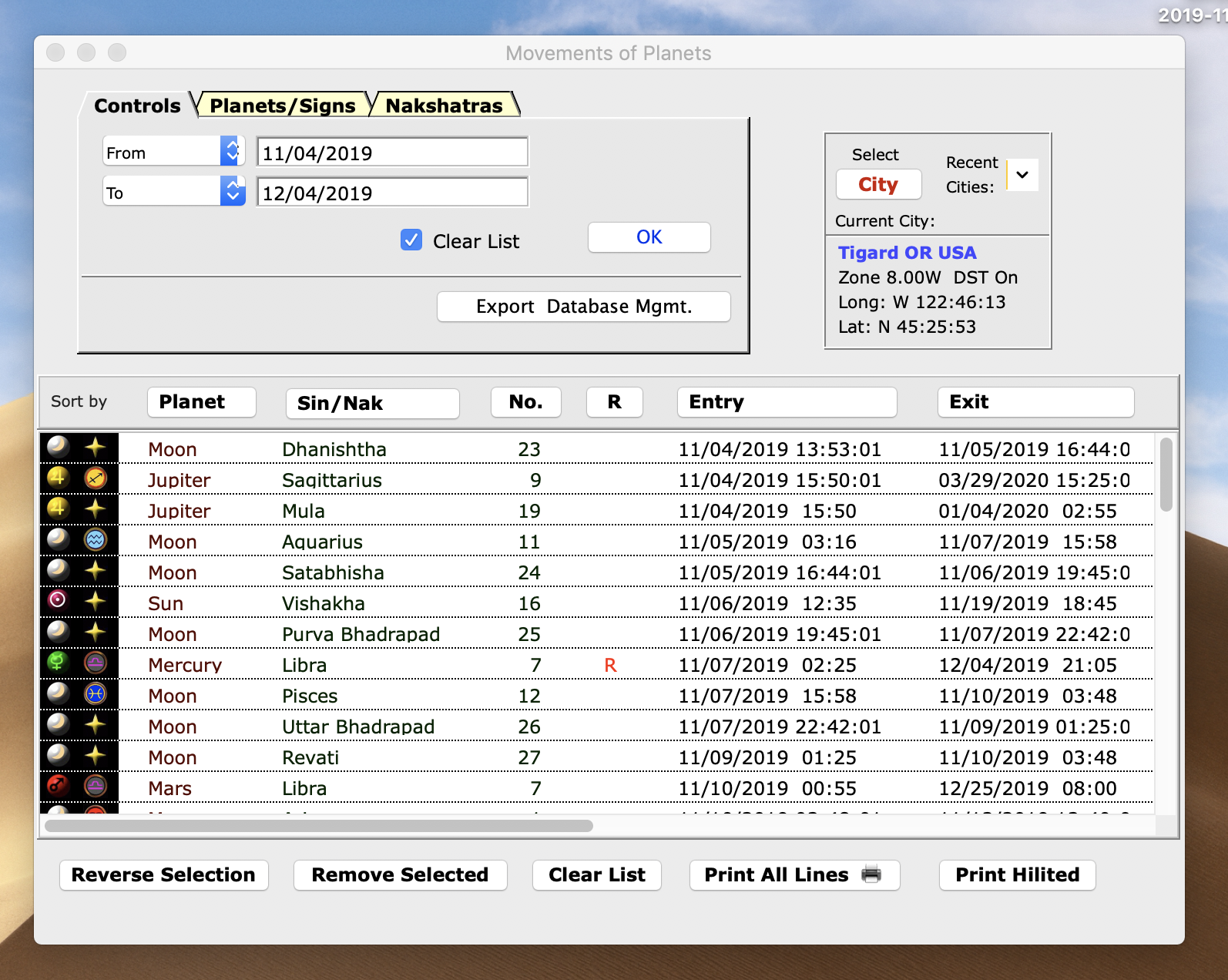Screen dimensions: 1228x980
Task: Click the printer icon on Print All Lines
Action: click(871, 874)
